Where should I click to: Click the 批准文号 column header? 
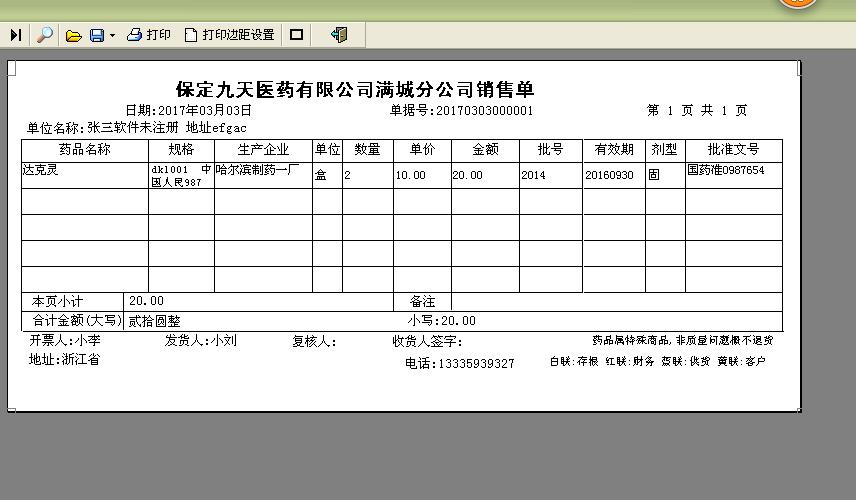pyautogui.click(x=733, y=150)
